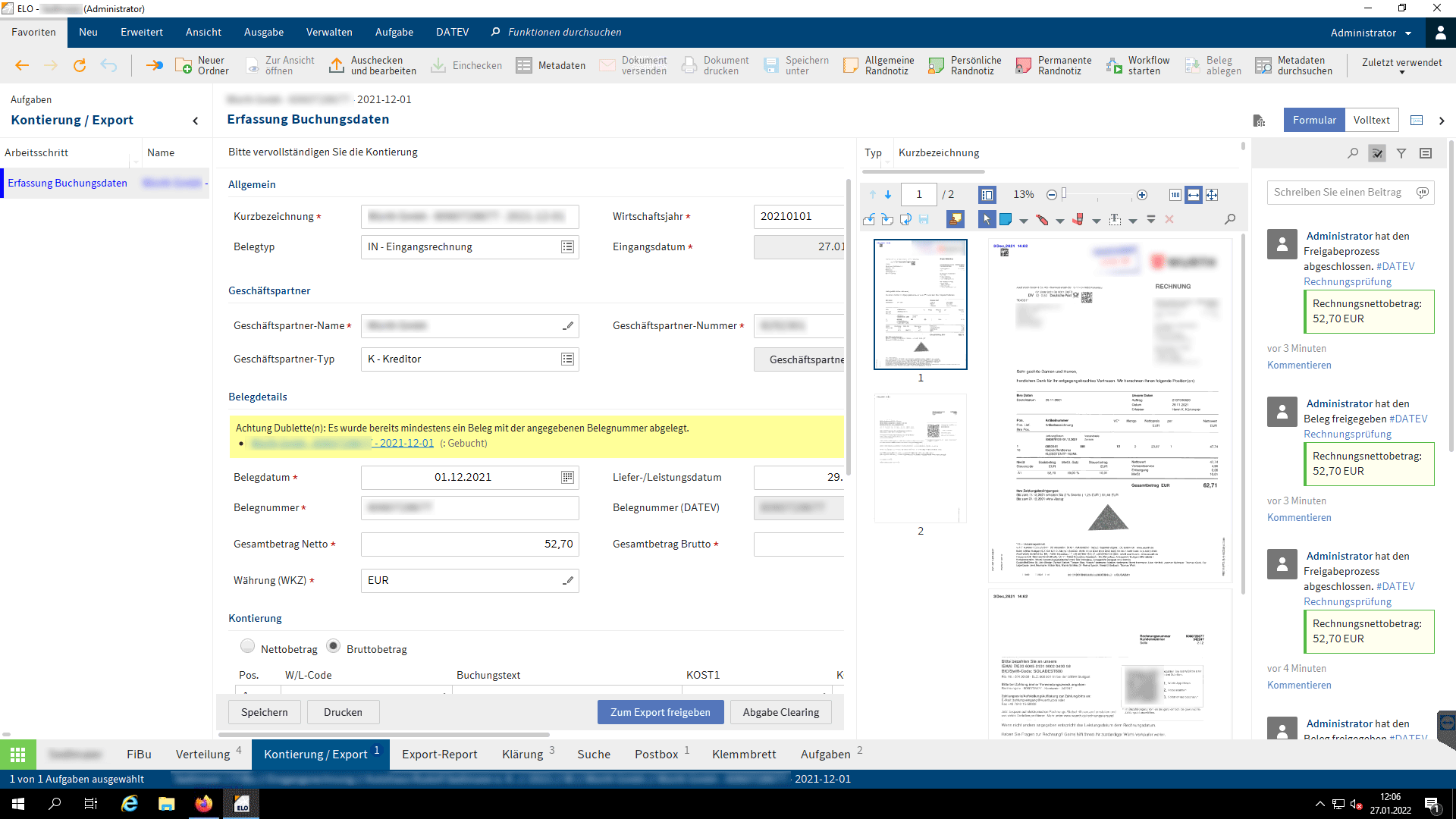Select the text annotation tool
This screenshot has width=1456, height=819.
[x=1115, y=219]
